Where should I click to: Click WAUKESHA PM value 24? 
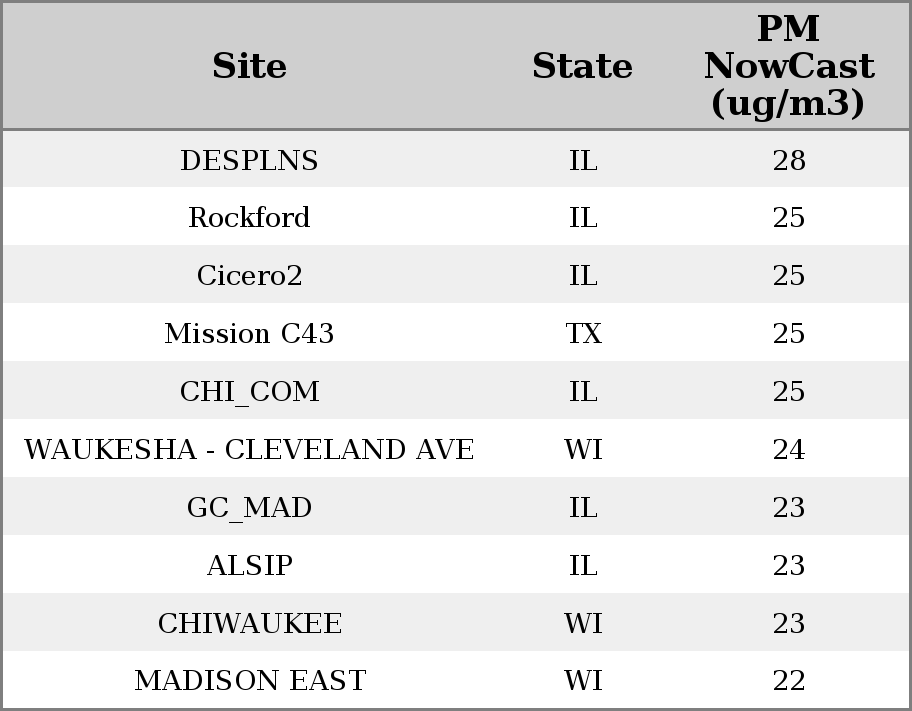point(788,450)
